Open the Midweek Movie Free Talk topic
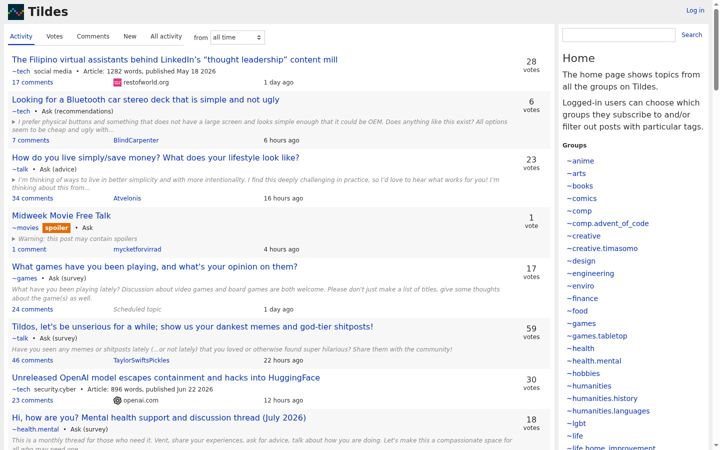The image size is (720, 450). 61,216
